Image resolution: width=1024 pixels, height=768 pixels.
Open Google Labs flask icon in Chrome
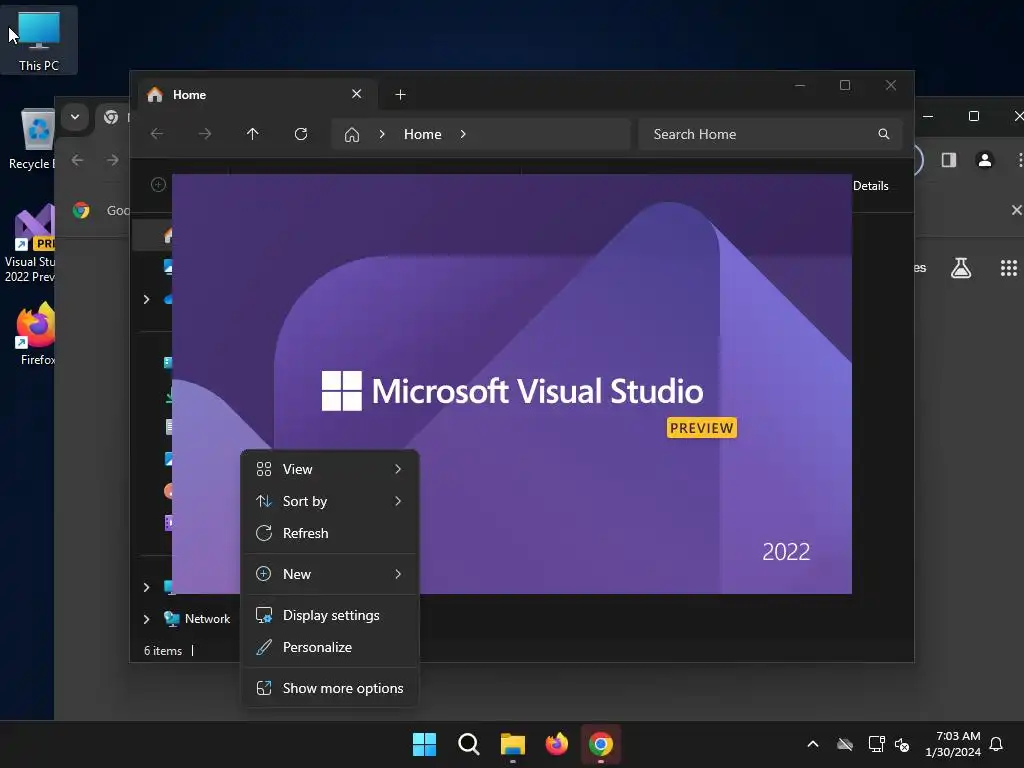(961, 268)
